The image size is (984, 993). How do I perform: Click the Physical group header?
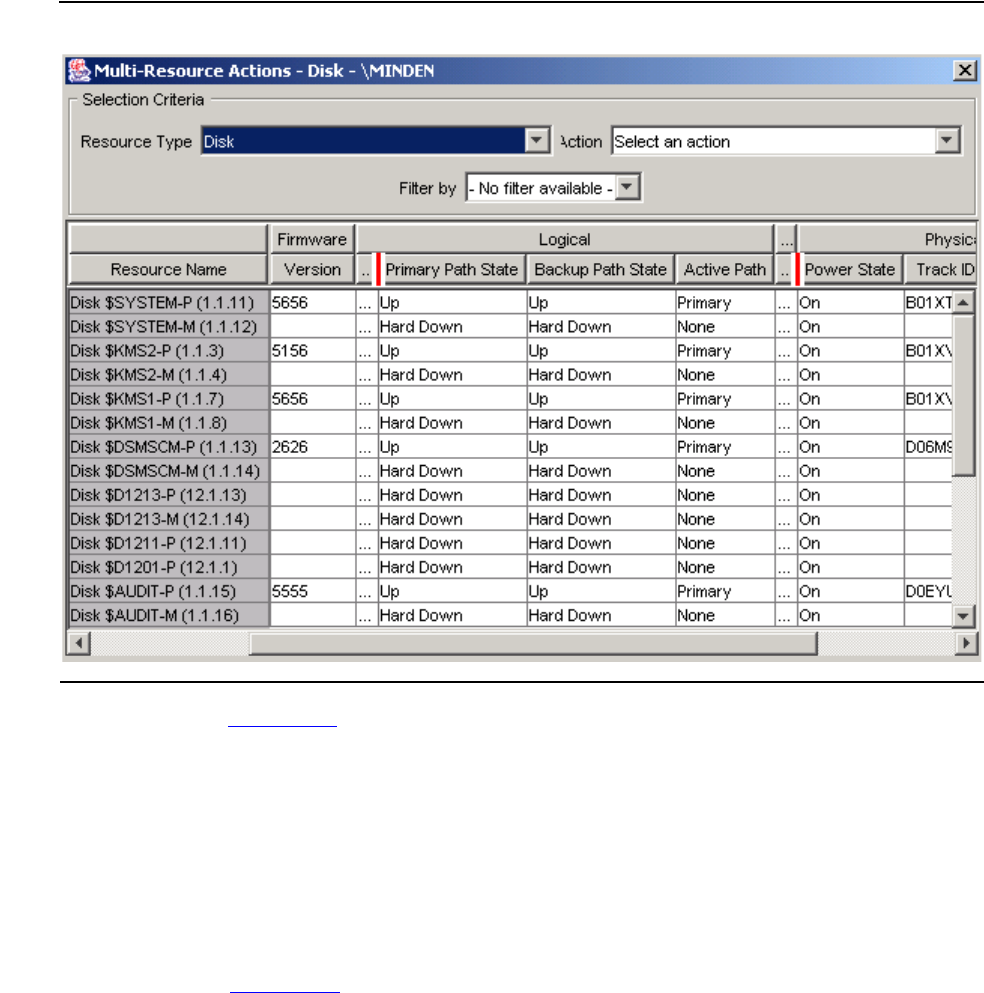click(x=887, y=239)
